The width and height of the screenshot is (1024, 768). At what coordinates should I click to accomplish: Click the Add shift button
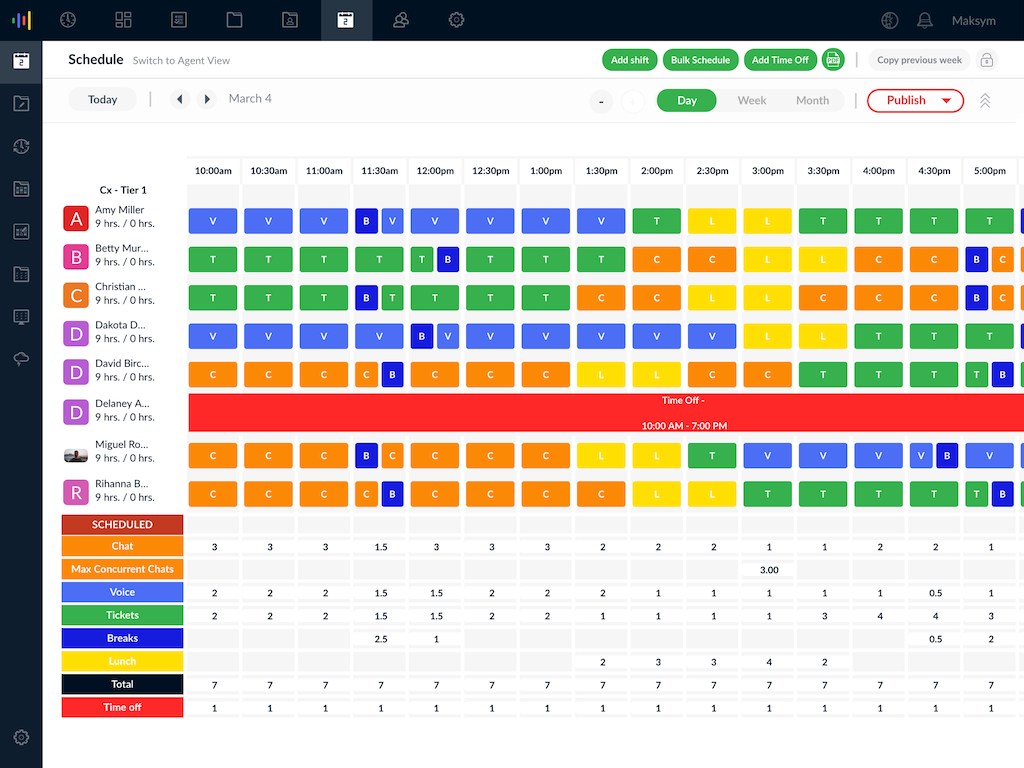coord(630,60)
